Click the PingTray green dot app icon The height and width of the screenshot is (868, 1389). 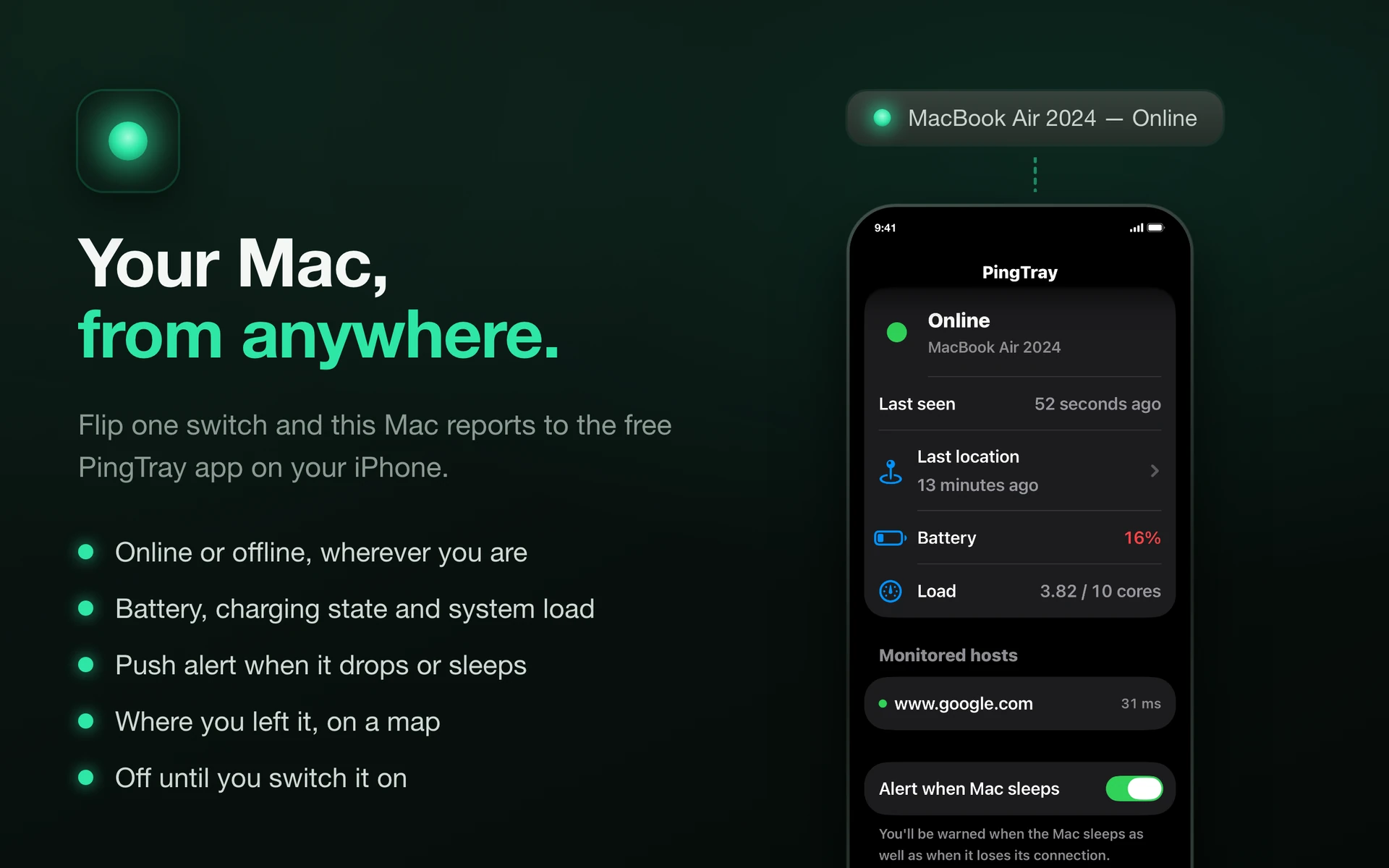coord(128,141)
